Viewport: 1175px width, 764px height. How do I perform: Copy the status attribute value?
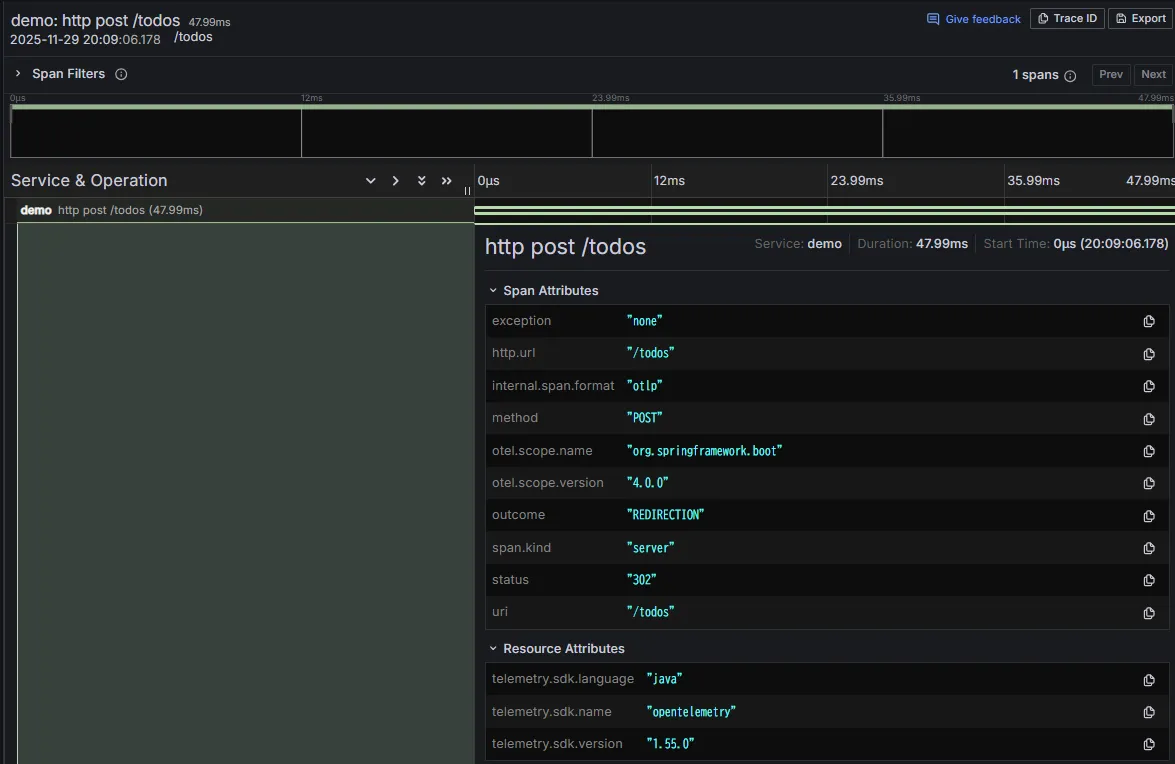(x=1149, y=580)
